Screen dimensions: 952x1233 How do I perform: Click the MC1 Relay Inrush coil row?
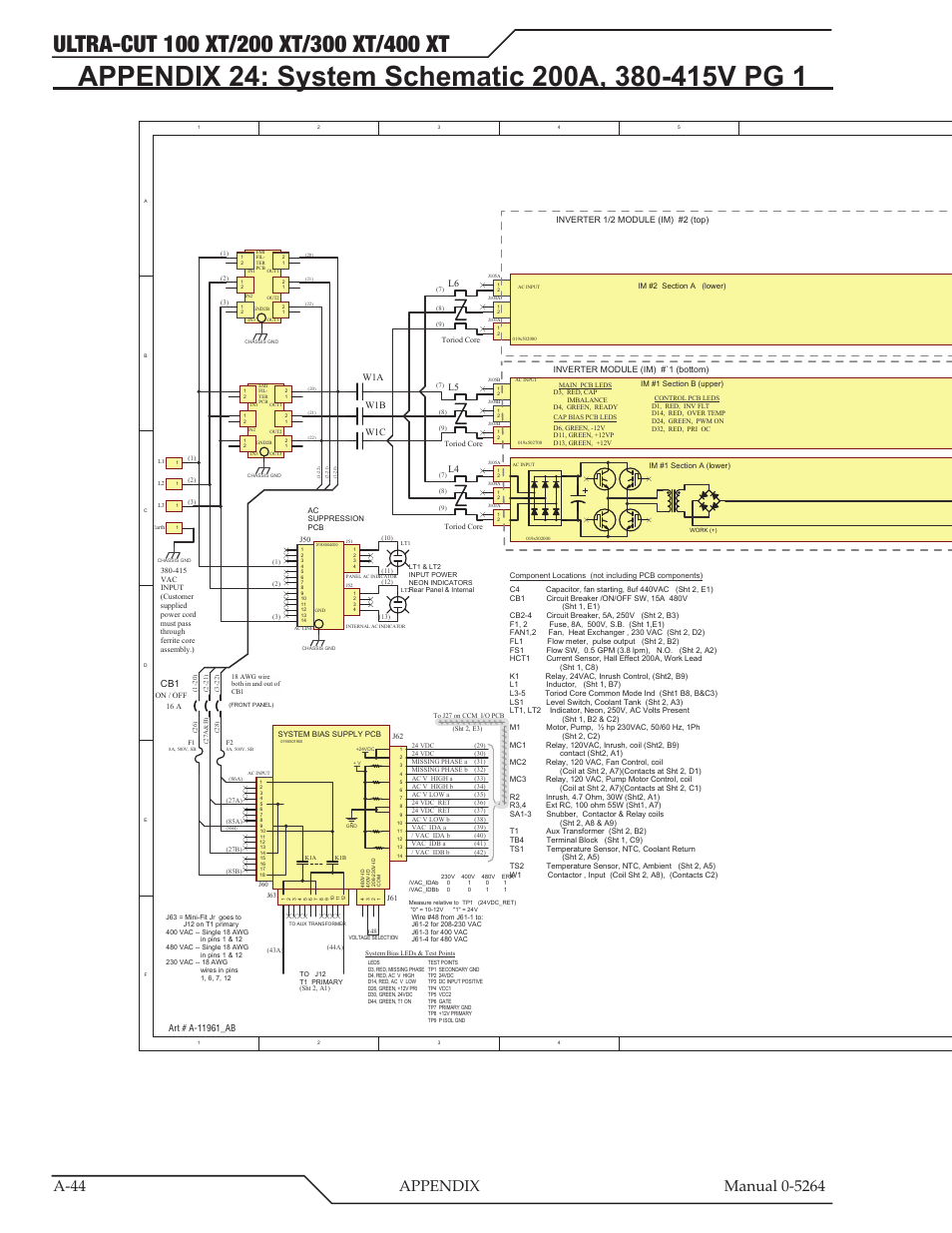coord(595,745)
